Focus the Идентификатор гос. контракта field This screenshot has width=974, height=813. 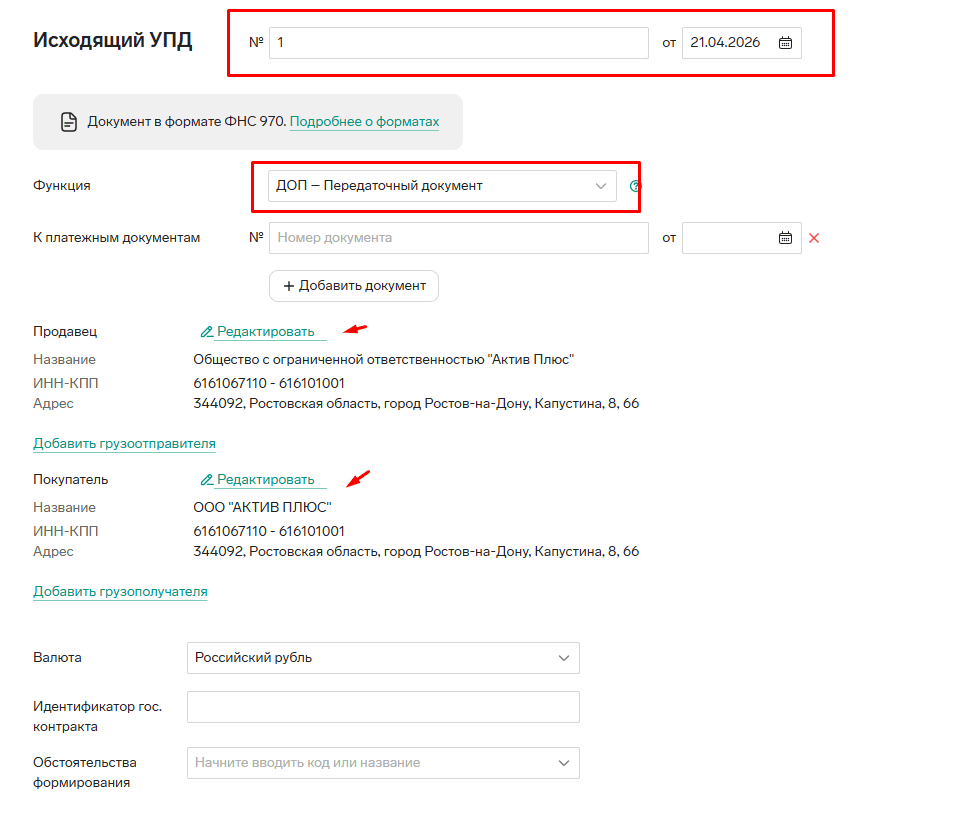tap(383, 707)
